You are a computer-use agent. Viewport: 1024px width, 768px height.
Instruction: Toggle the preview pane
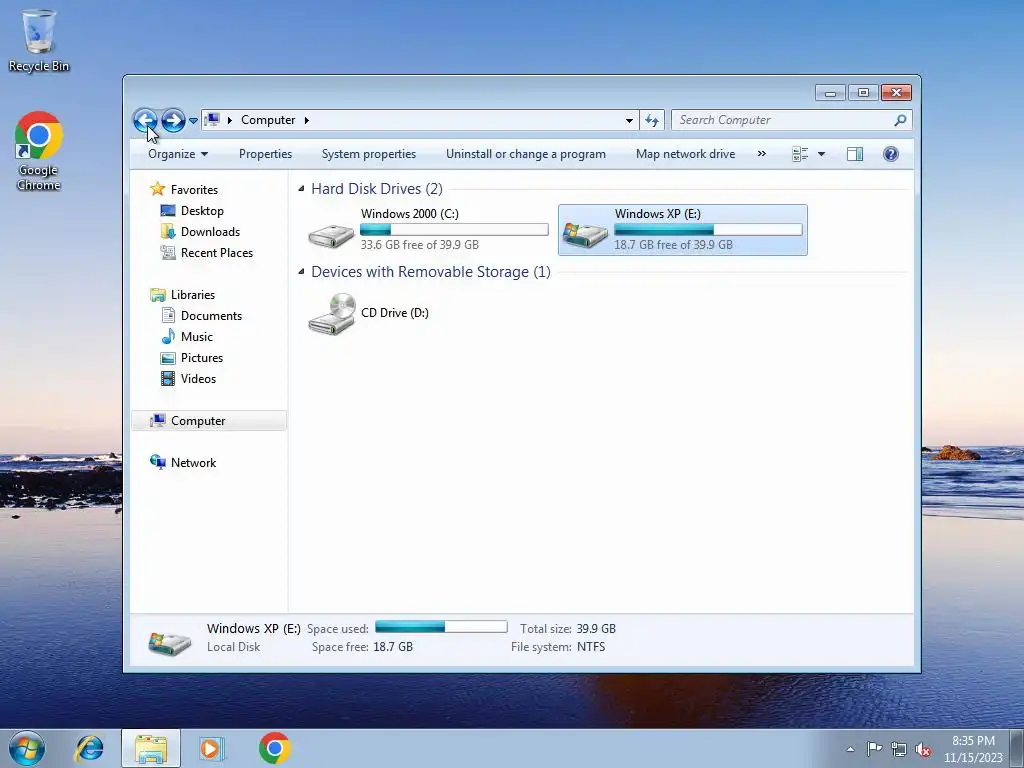pos(855,154)
